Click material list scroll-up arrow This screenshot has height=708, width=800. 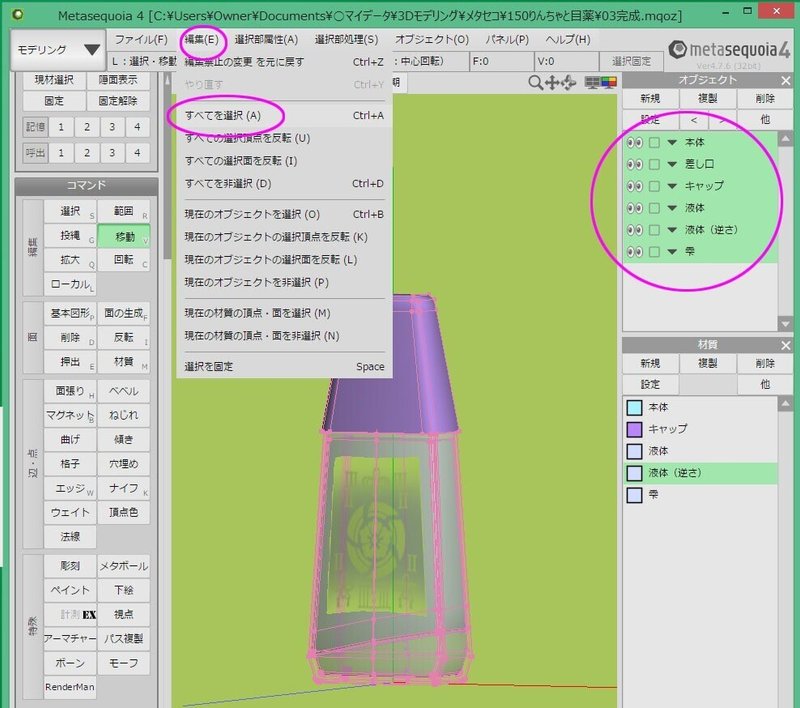point(785,404)
